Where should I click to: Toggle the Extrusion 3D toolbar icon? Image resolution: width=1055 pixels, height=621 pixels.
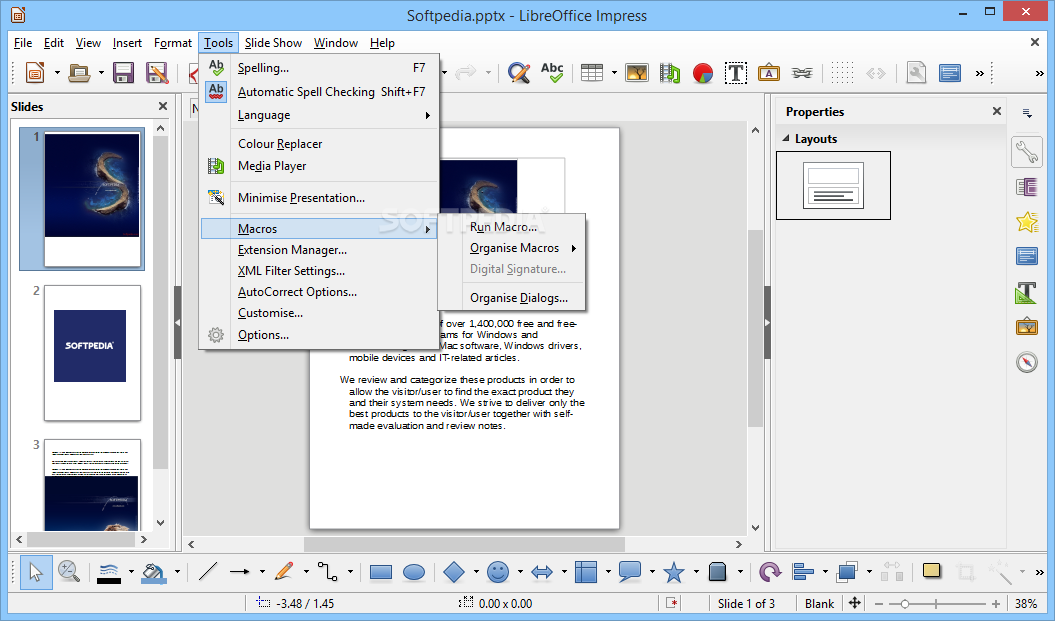click(718, 572)
